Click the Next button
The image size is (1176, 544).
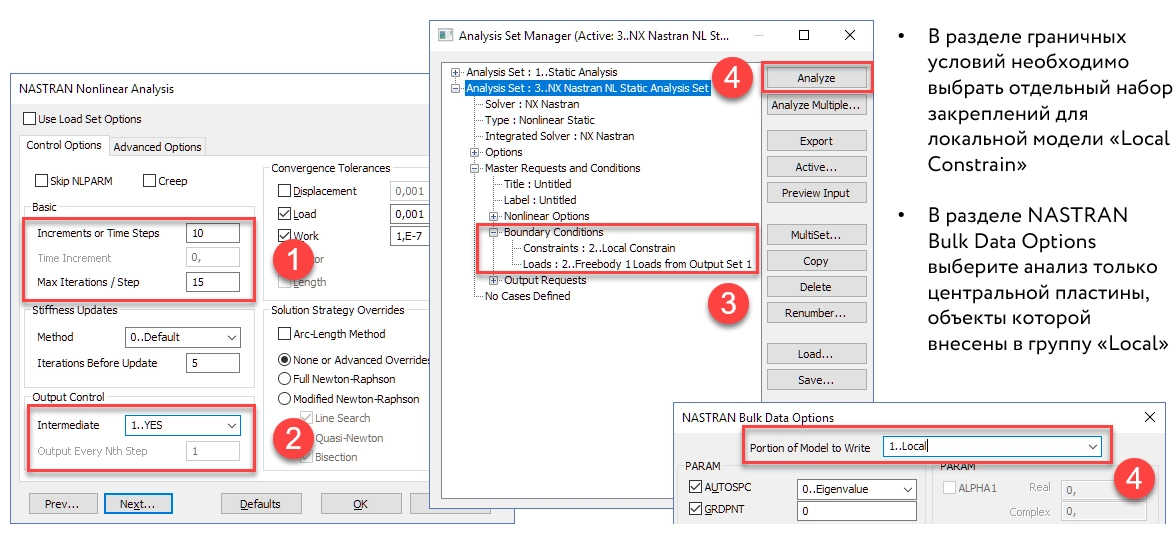137,503
